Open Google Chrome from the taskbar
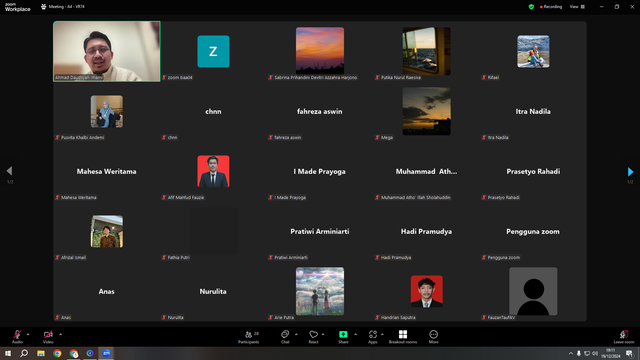This screenshot has width=640, height=360. pyautogui.click(x=57, y=353)
